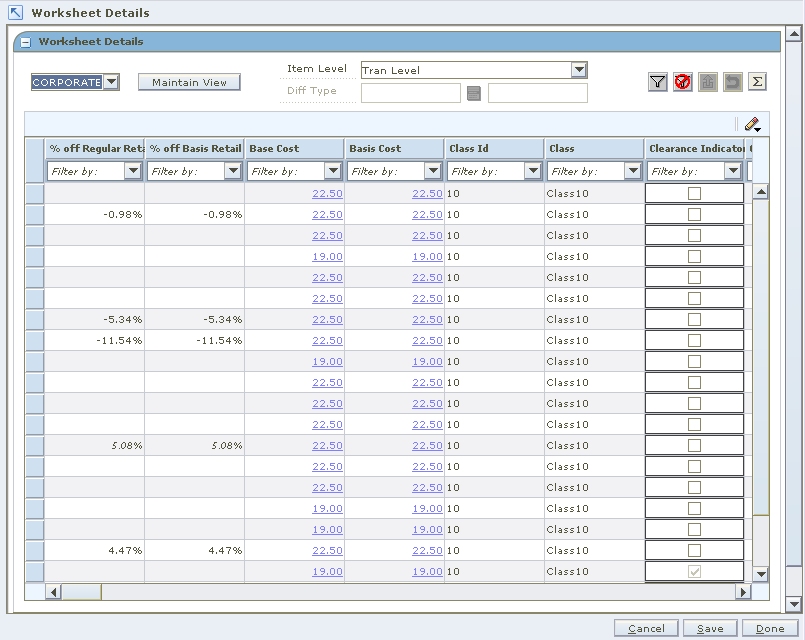
Task: Click the upload arrow icon beside clear filter
Action: tap(708, 82)
